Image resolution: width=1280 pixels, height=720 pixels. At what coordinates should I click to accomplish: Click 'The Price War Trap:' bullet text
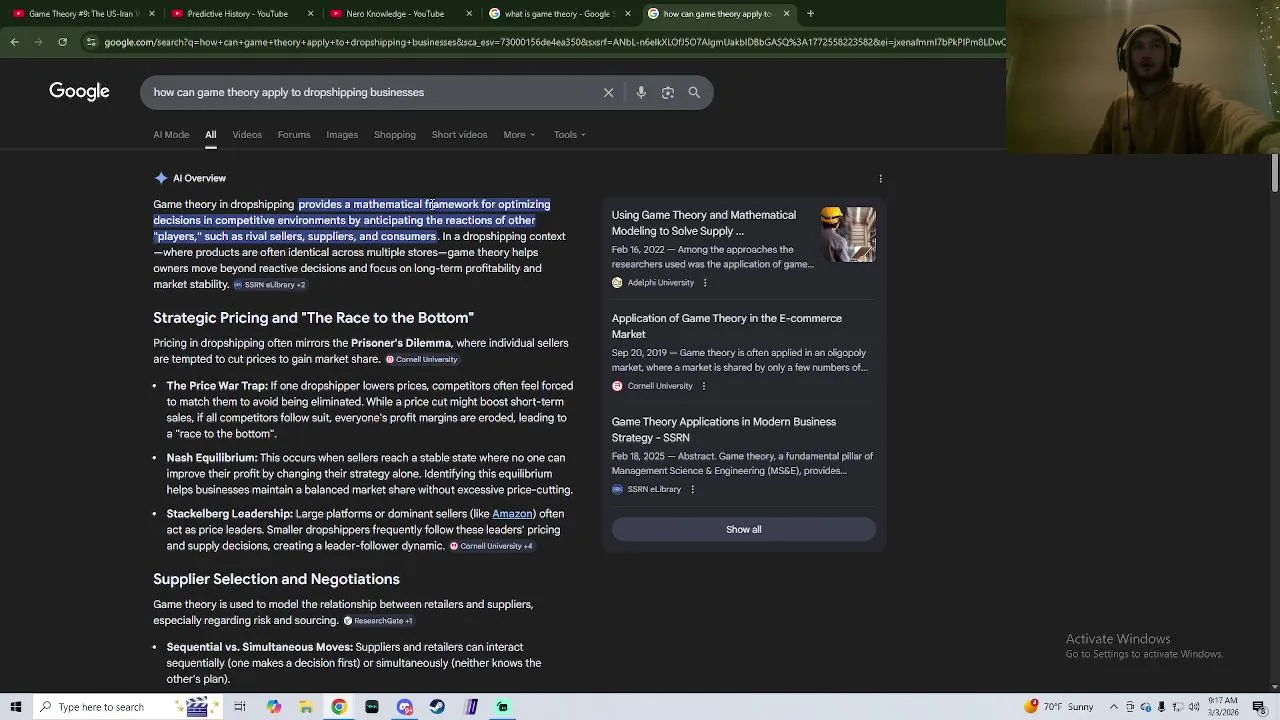(217, 386)
